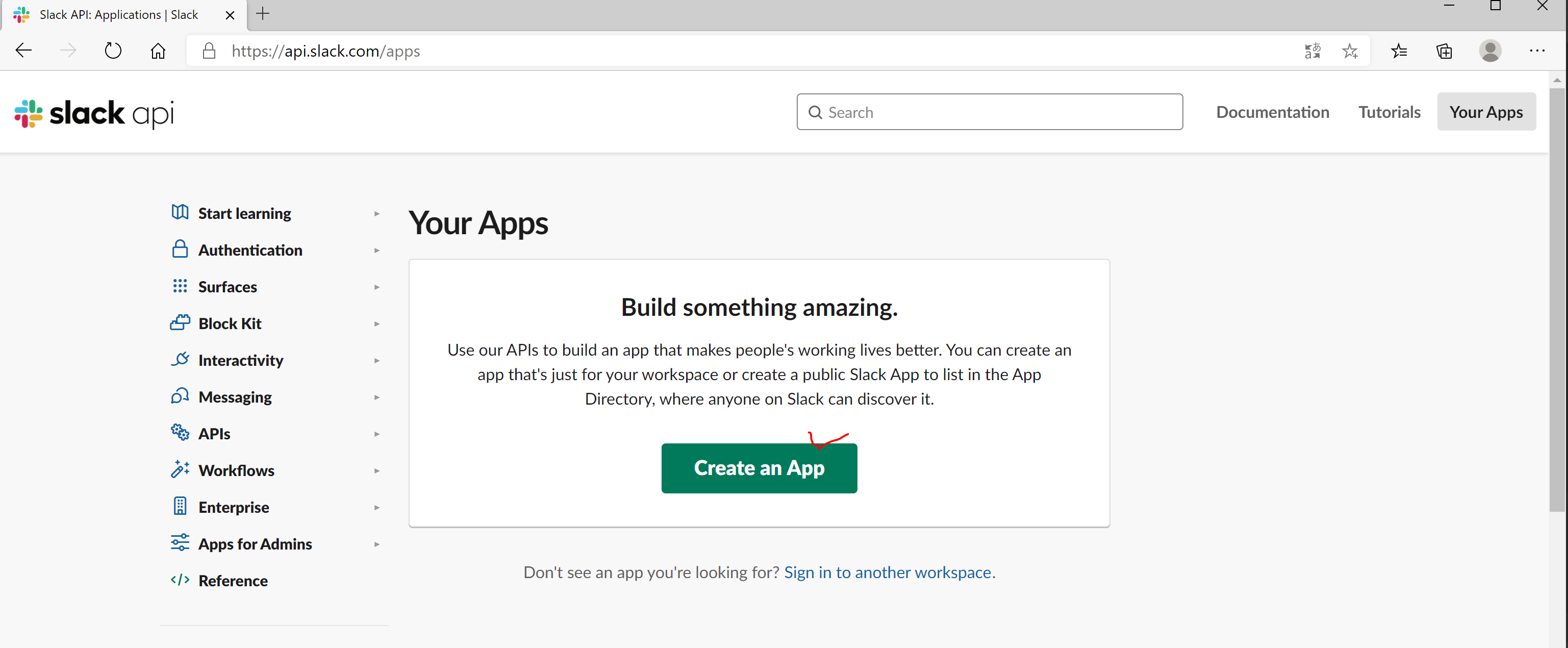Click the APIs gears icon
1568x648 pixels.
coord(180,432)
